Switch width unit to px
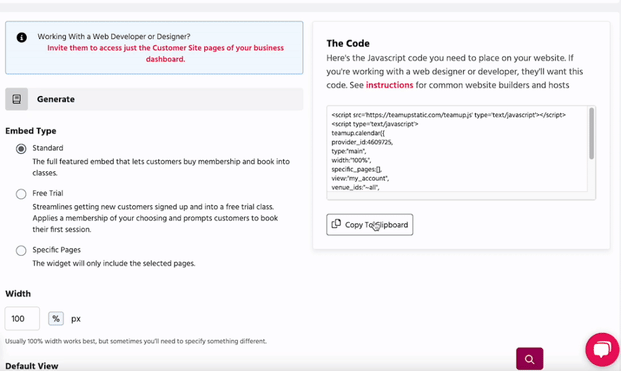Image resolution: width=621 pixels, height=371 pixels. coord(76,319)
